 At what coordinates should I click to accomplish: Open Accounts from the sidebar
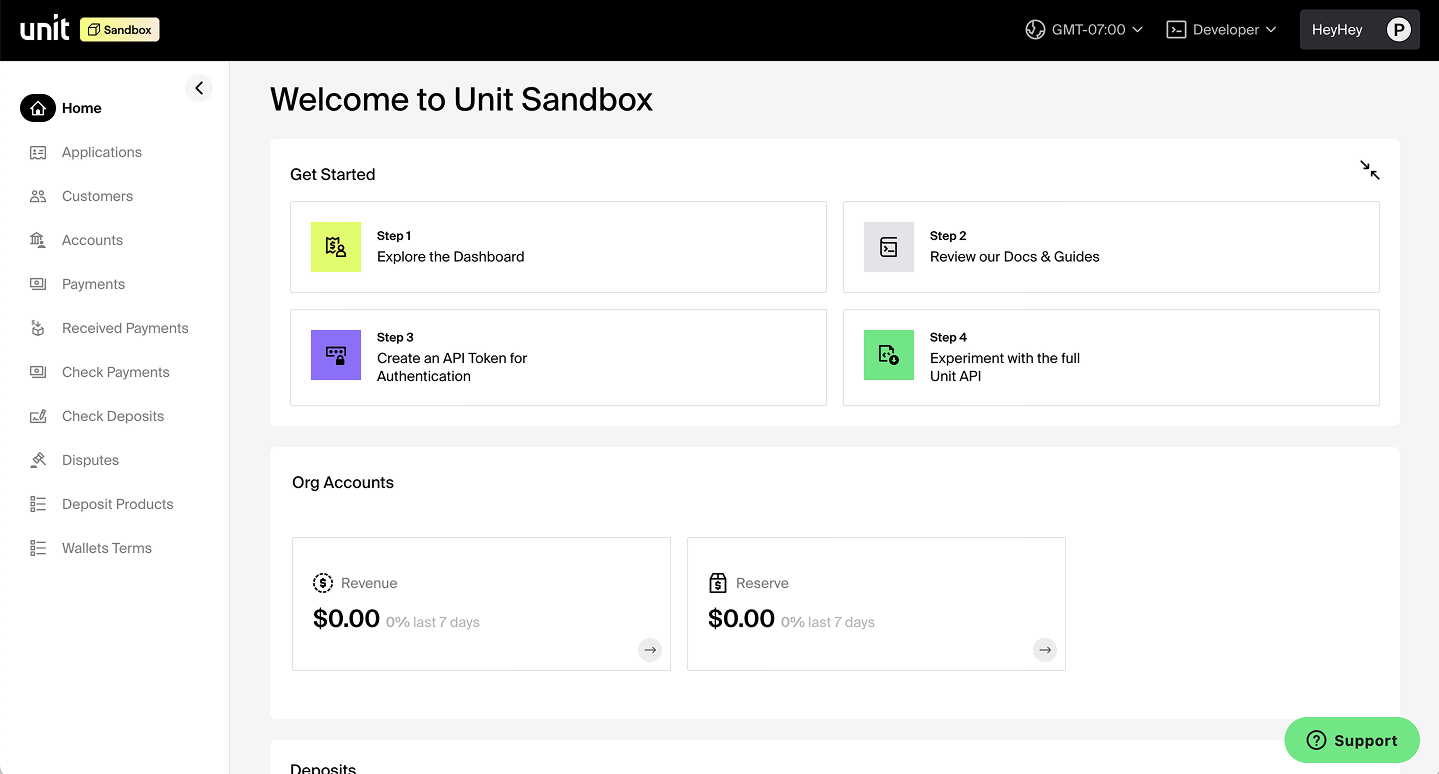tap(92, 240)
